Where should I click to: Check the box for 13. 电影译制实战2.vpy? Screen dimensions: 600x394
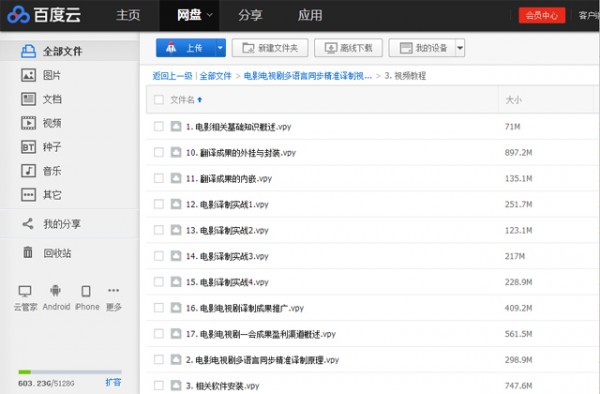[x=158, y=230]
